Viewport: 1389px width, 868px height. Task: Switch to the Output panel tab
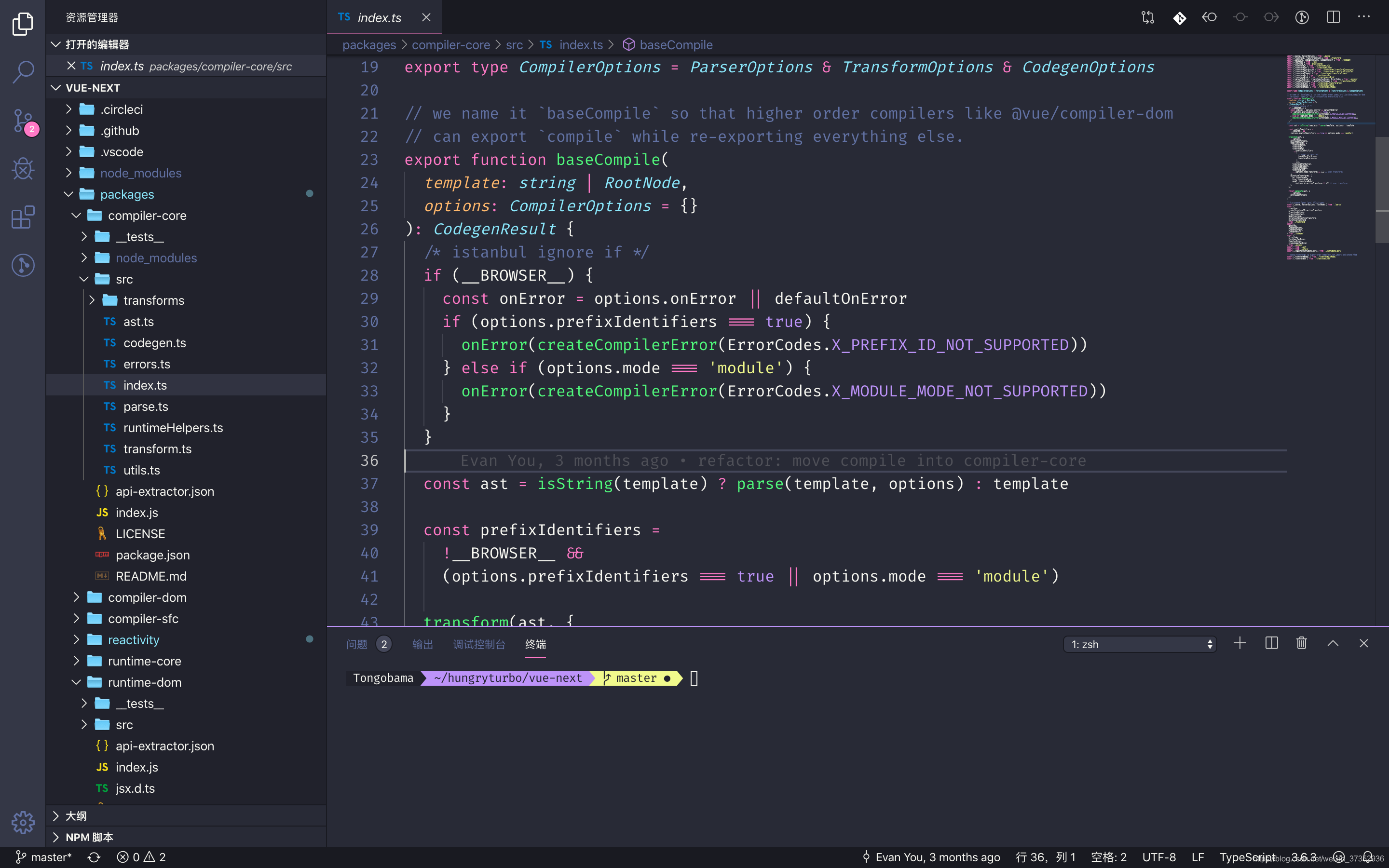coord(422,644)
